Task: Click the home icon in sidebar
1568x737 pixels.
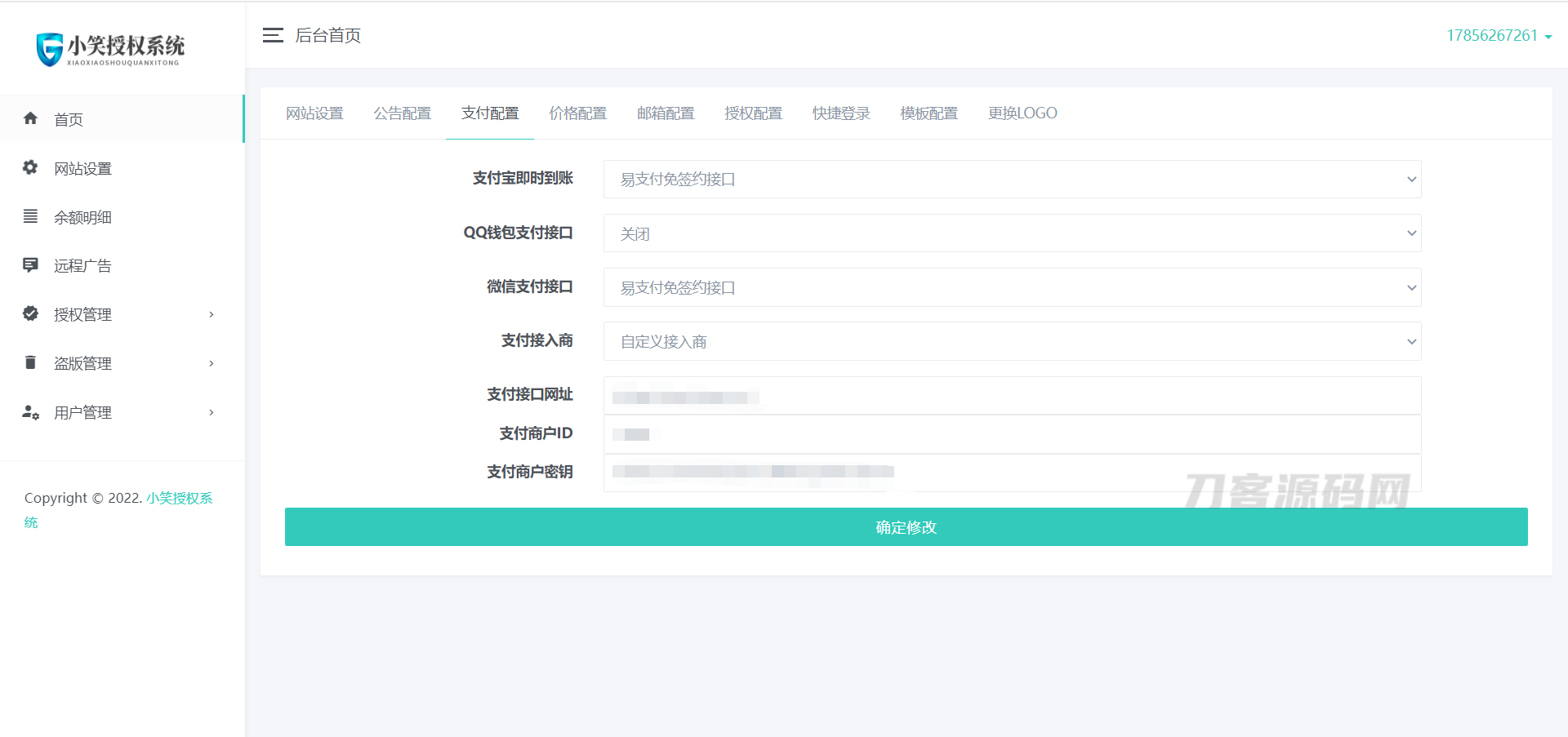Action: tap(31, 118)
